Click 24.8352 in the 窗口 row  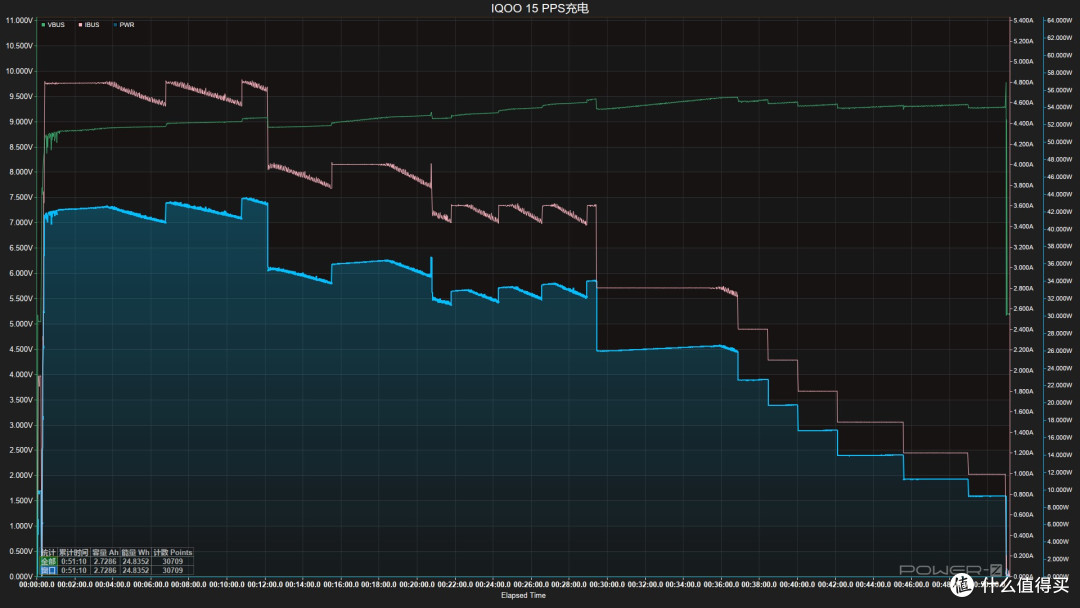click(136, 570)
